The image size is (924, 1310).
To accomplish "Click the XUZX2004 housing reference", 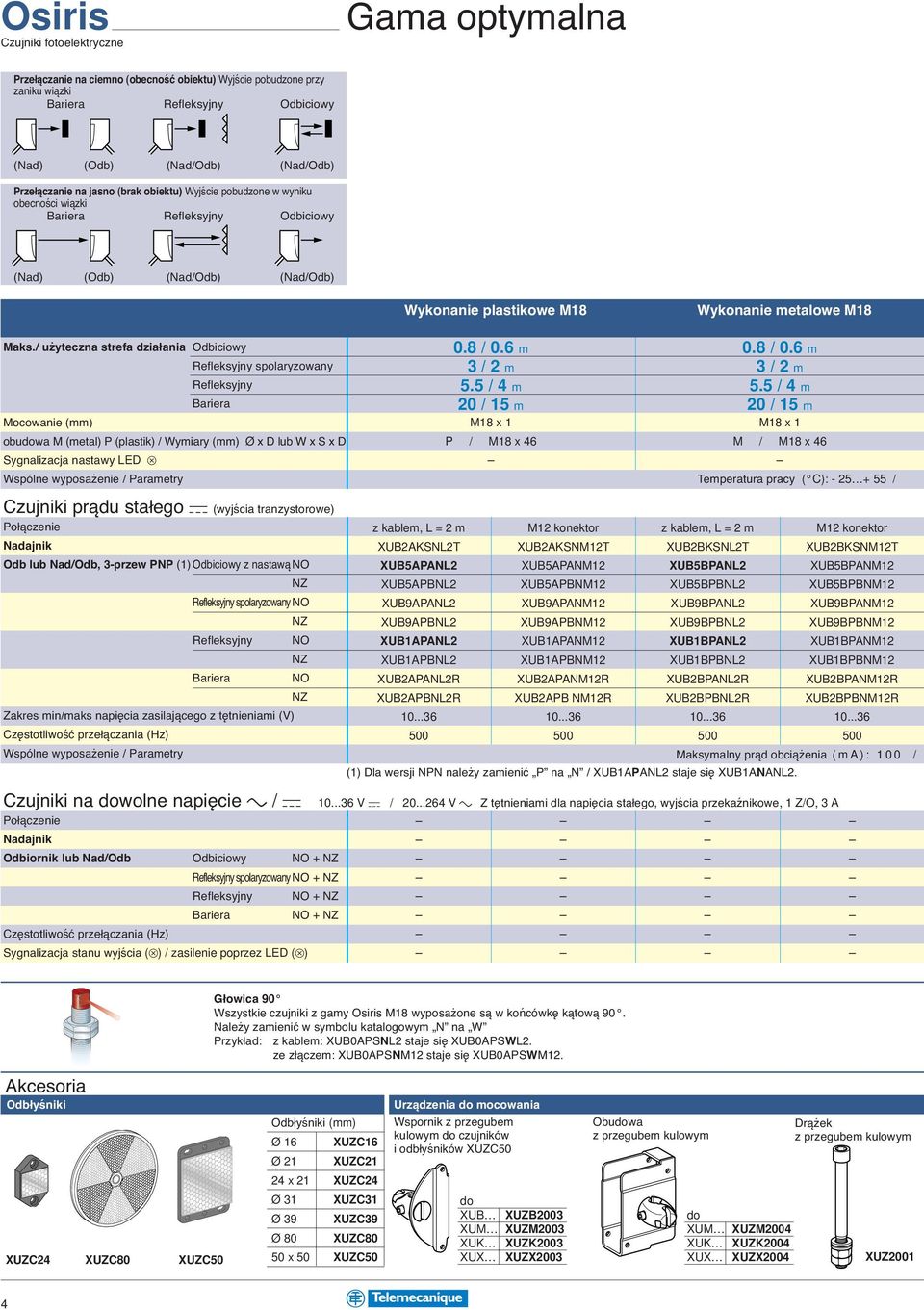I will point(761,1257).
